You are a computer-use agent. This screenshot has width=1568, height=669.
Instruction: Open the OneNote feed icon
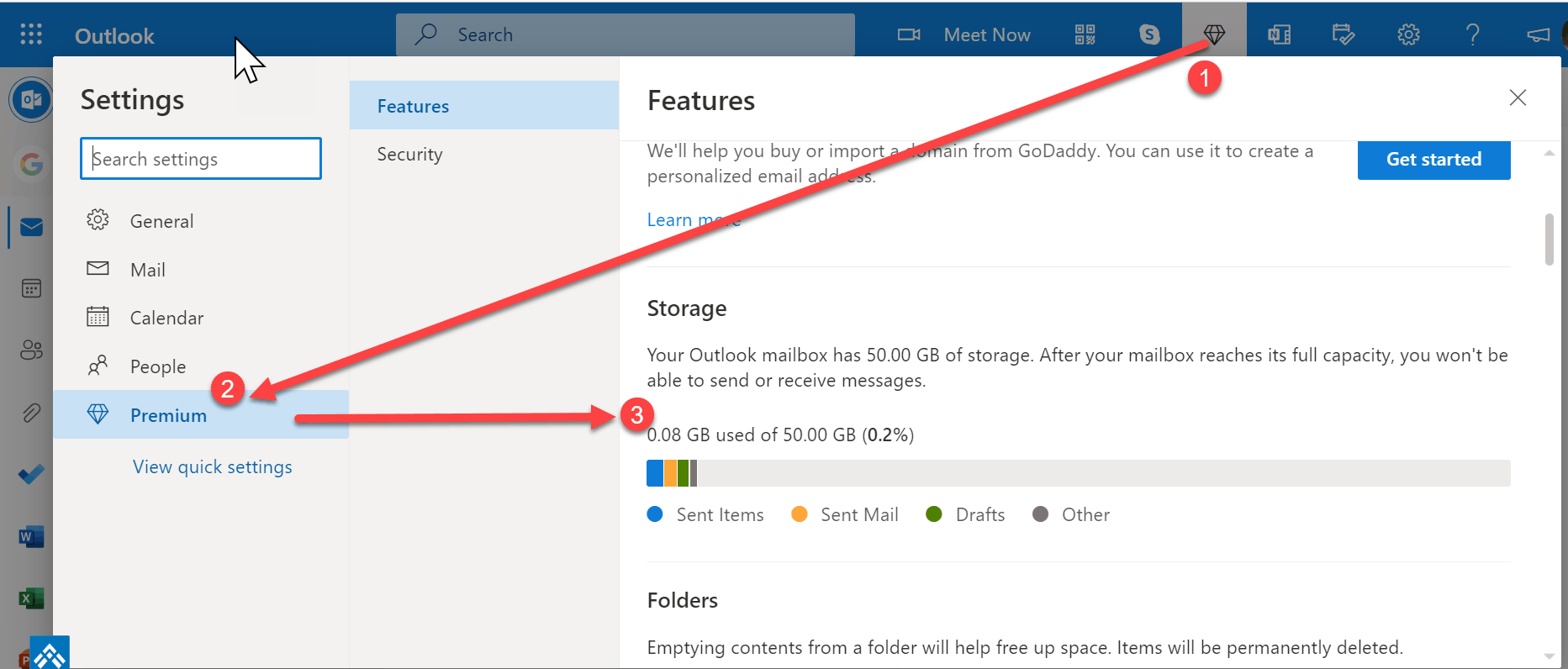pos(1279,34)
